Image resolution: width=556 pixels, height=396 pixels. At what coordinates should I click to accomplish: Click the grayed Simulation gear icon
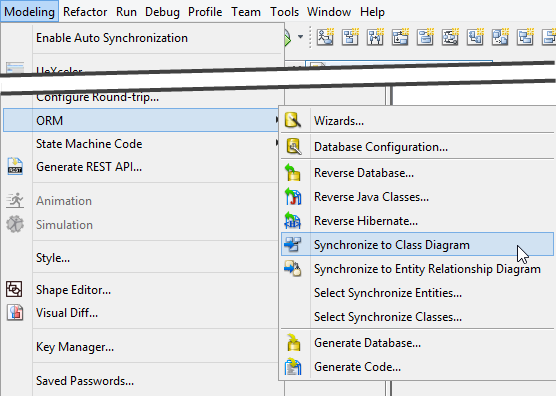(x=15, y=224)
